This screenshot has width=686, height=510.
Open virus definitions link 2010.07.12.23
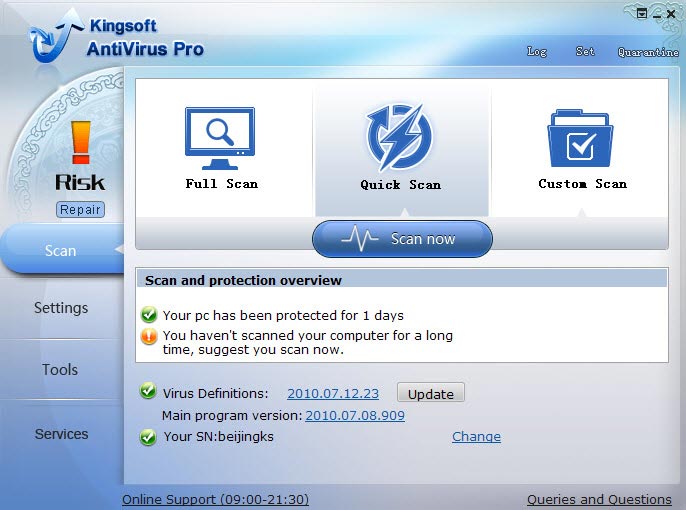333,393
